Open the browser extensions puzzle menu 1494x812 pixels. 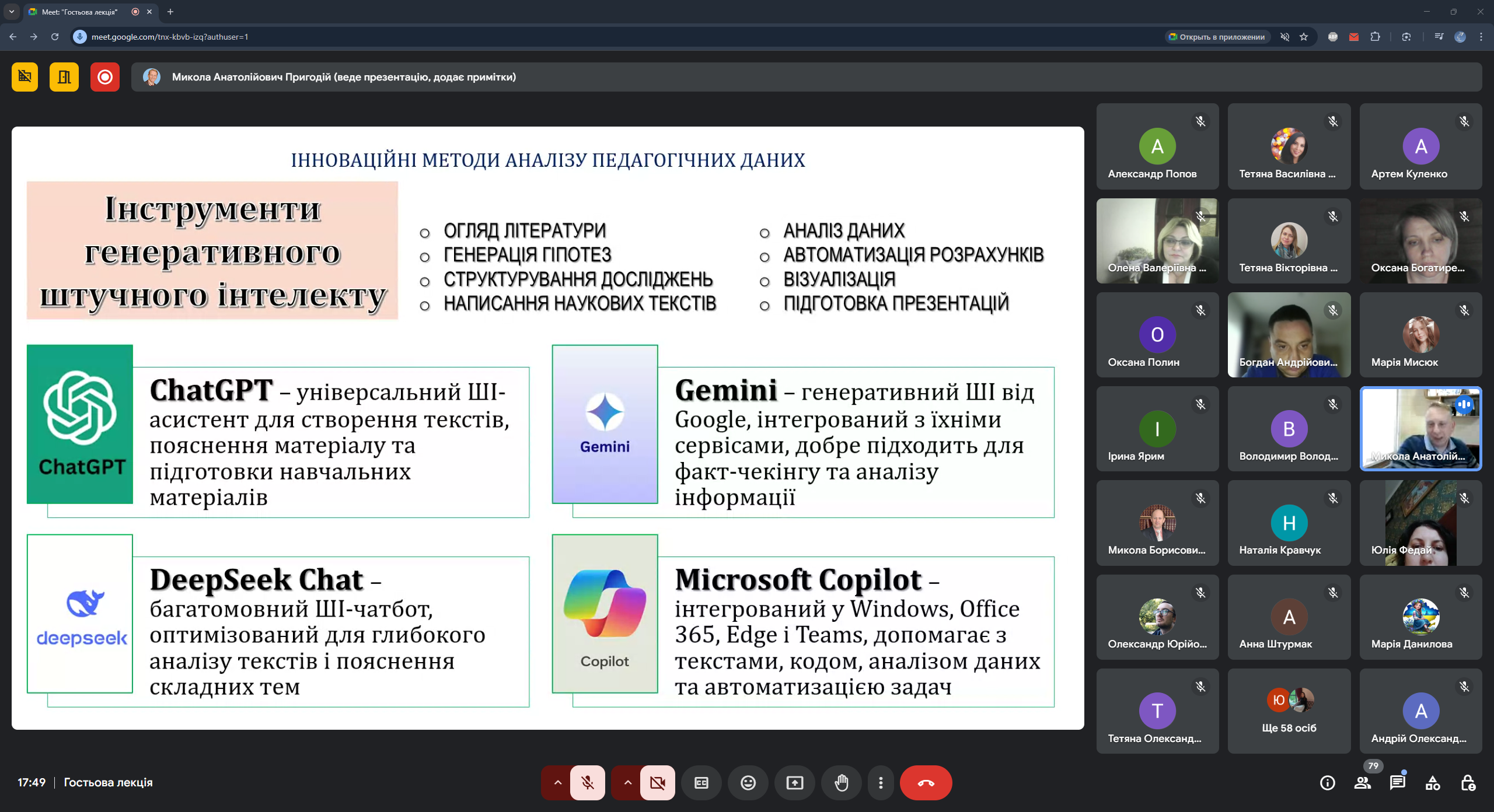click(x=1375, y=37)
